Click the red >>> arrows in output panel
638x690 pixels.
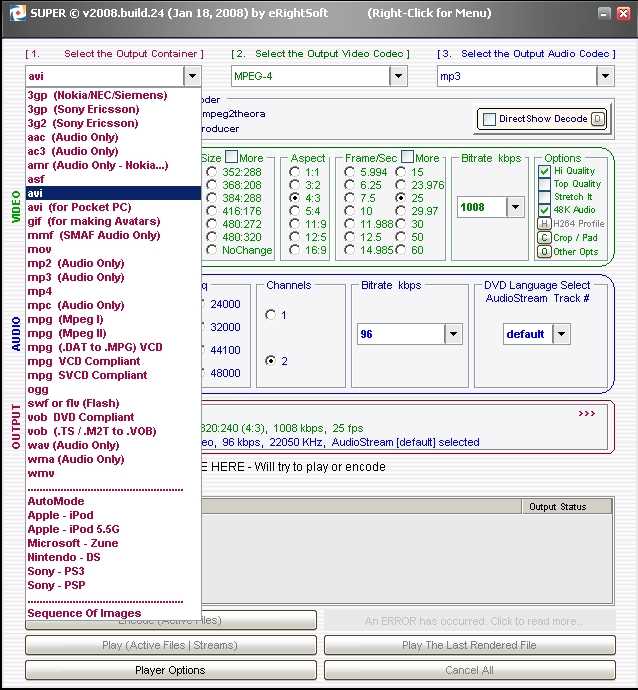point(586,413)
